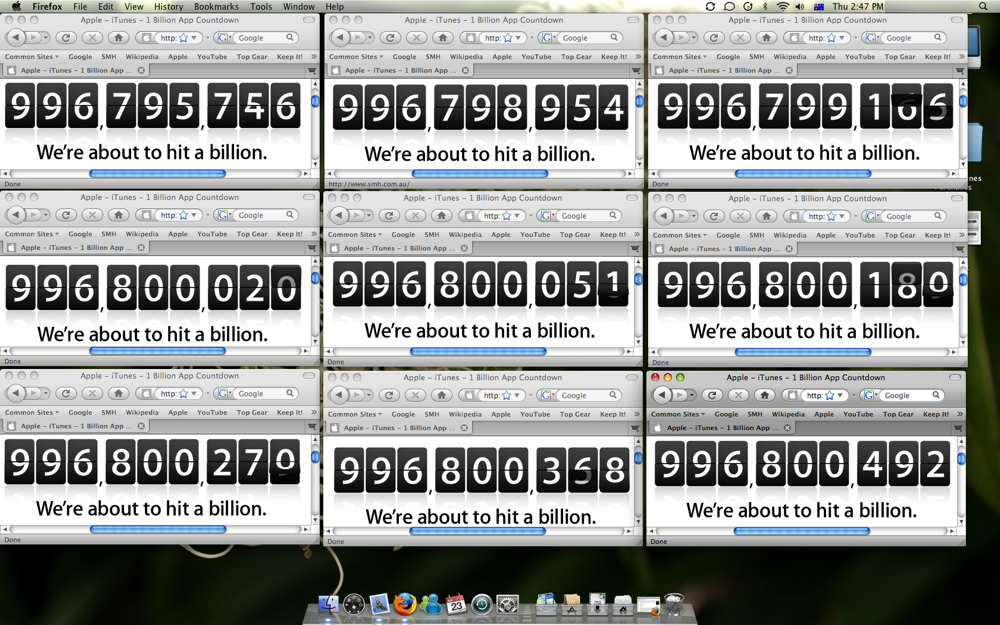Click Back button in 996,800,051 window
Screen dimensions: 1000x625
[x=339, y=216]
